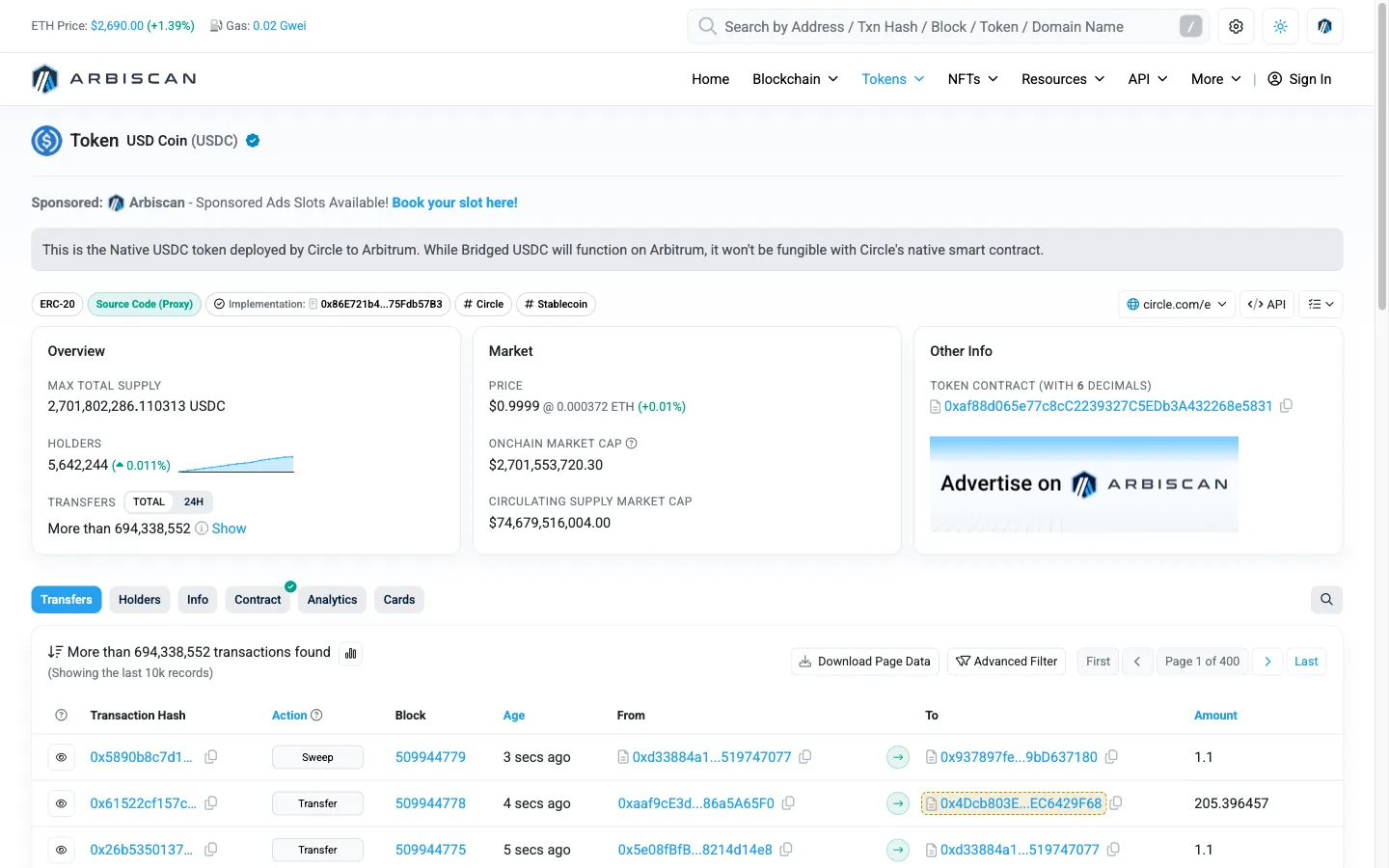Click the Arbitrum network icon button
The width and height of the screenshot is (1389, 868).
[1324, 27]
